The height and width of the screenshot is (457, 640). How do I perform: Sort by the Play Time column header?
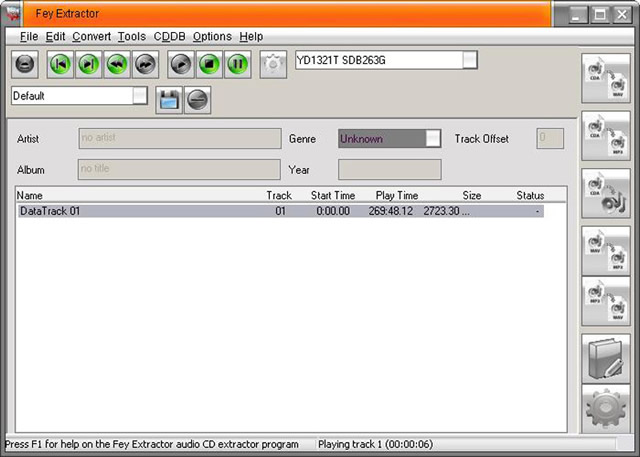click(x=397, y=195)
